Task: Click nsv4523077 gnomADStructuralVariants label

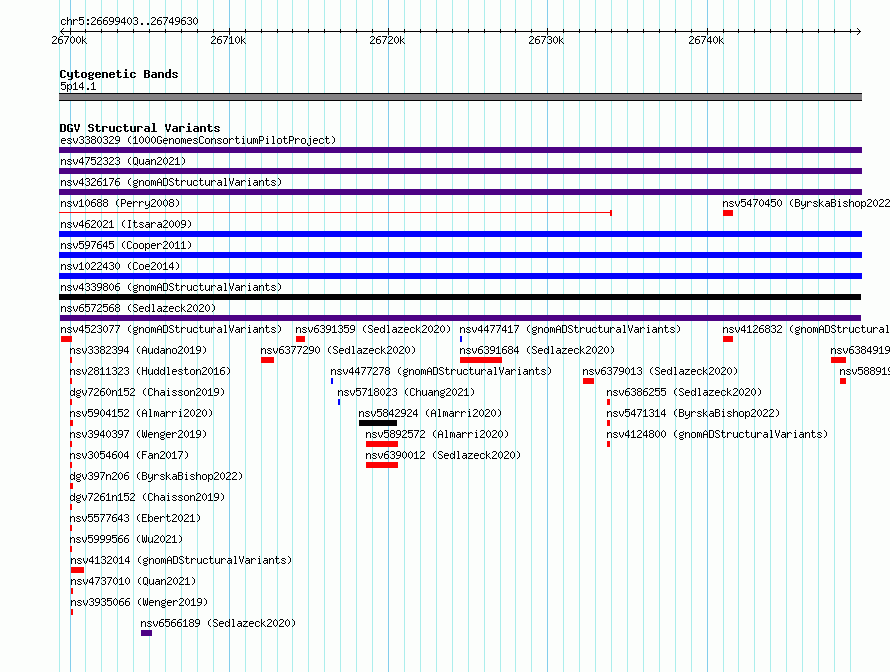Action: (171, 329)
